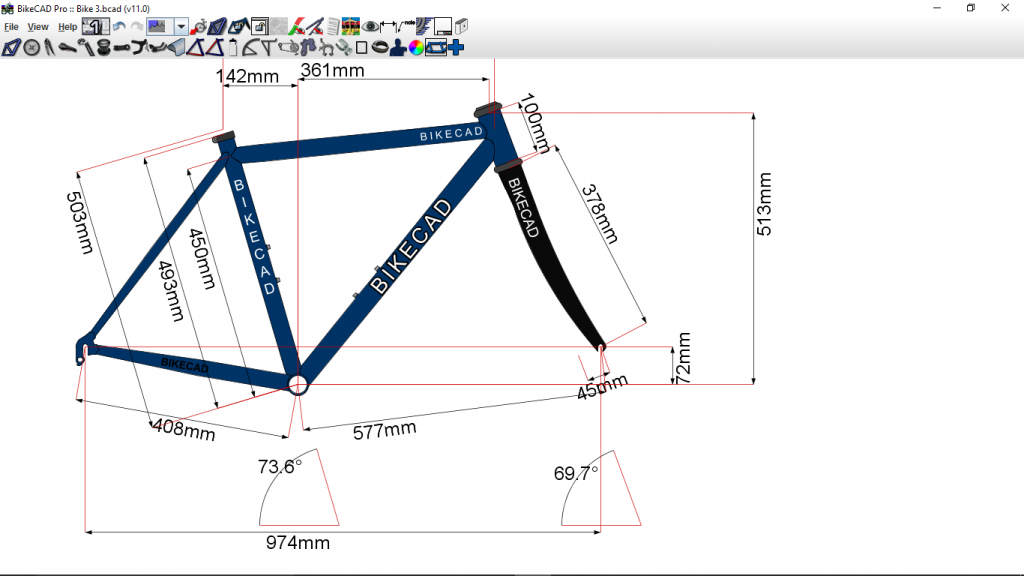The image size is (1024, 576).
Task: Open the rainbow color wheel picker
Action: (x=416, y=47)
